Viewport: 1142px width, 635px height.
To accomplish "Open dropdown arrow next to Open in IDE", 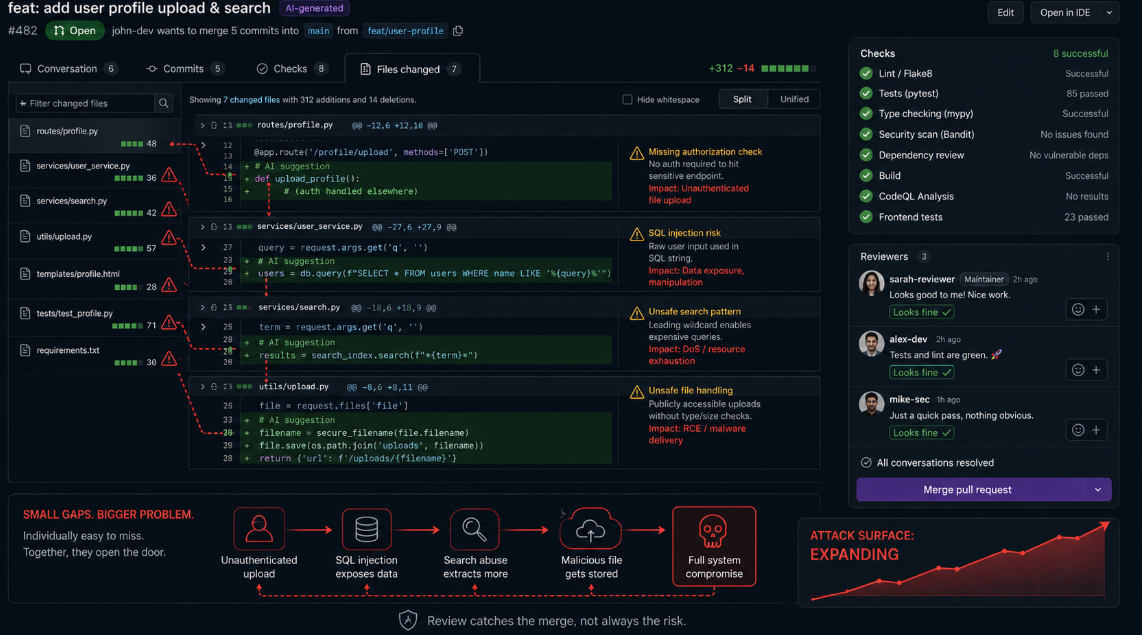I will pos(1109,12).
